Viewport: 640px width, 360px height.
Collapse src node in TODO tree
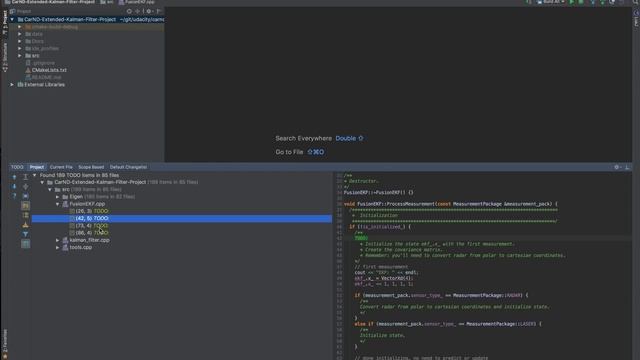point(50,189)
